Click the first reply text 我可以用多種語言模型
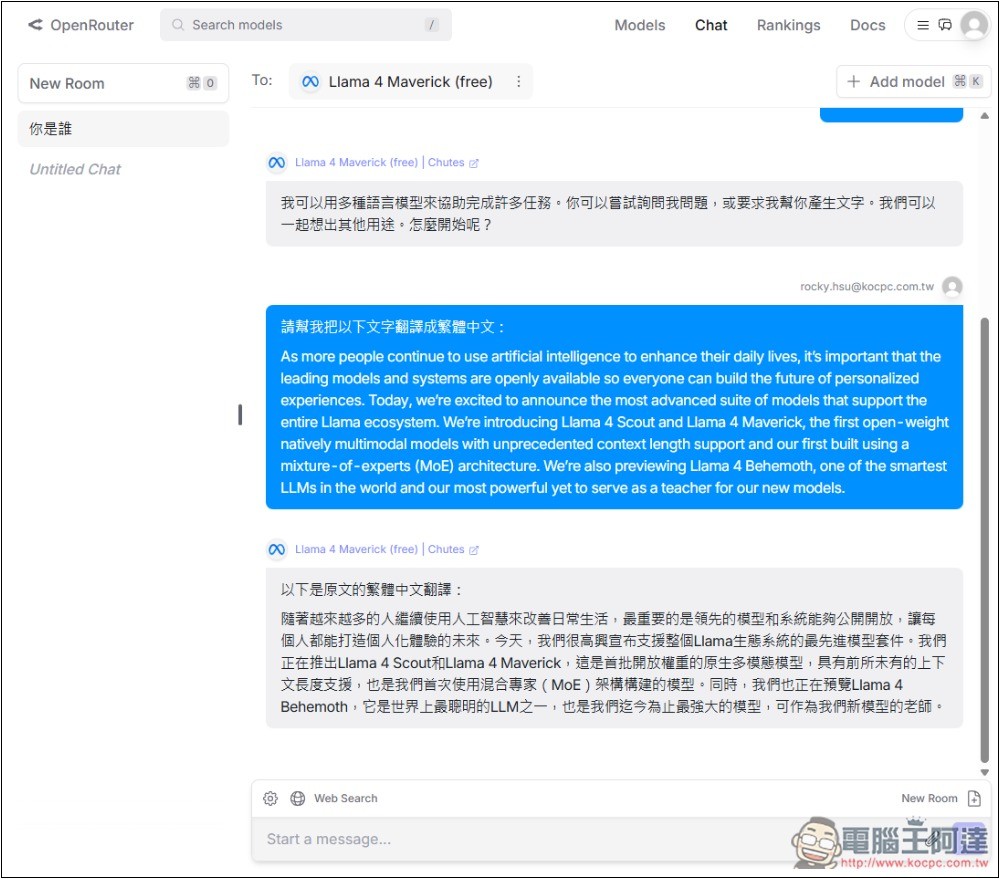This screenshot has width=1000, height=879. click(x=614, y=214)
